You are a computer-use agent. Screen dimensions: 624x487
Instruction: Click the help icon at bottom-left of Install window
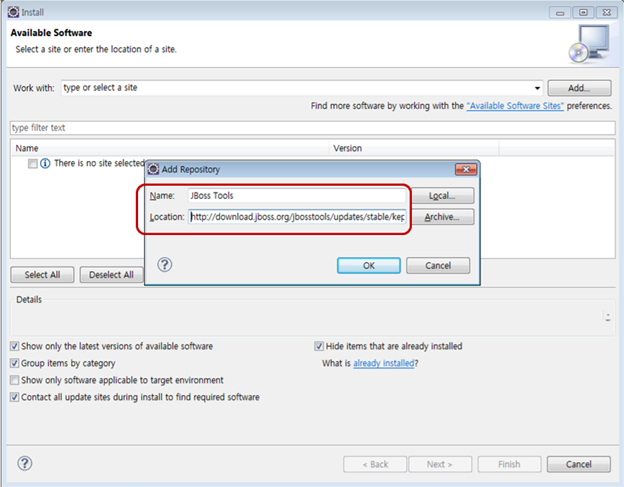click(25, 463)
